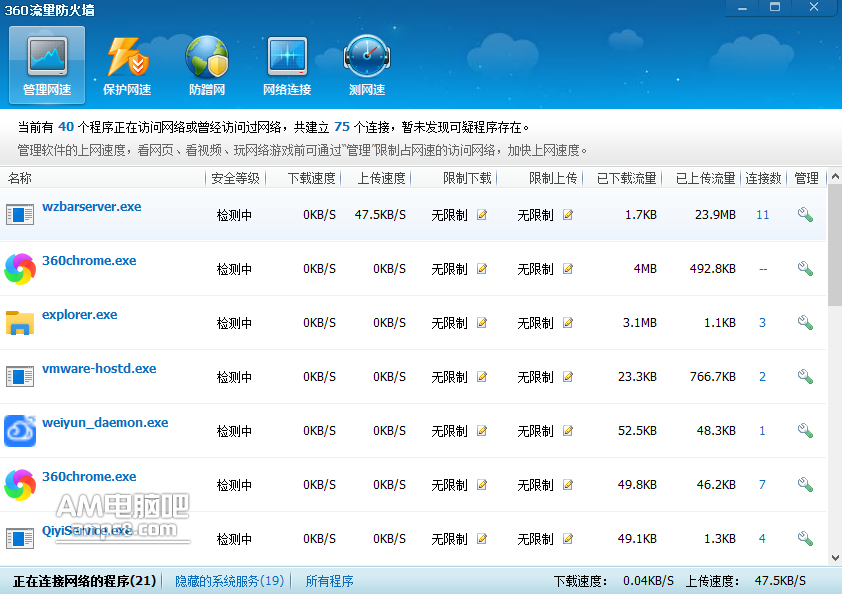Viewport: 842px width, 594px height.
Task: Click the explorer.exe folder icon
Action: coord(20,323)
